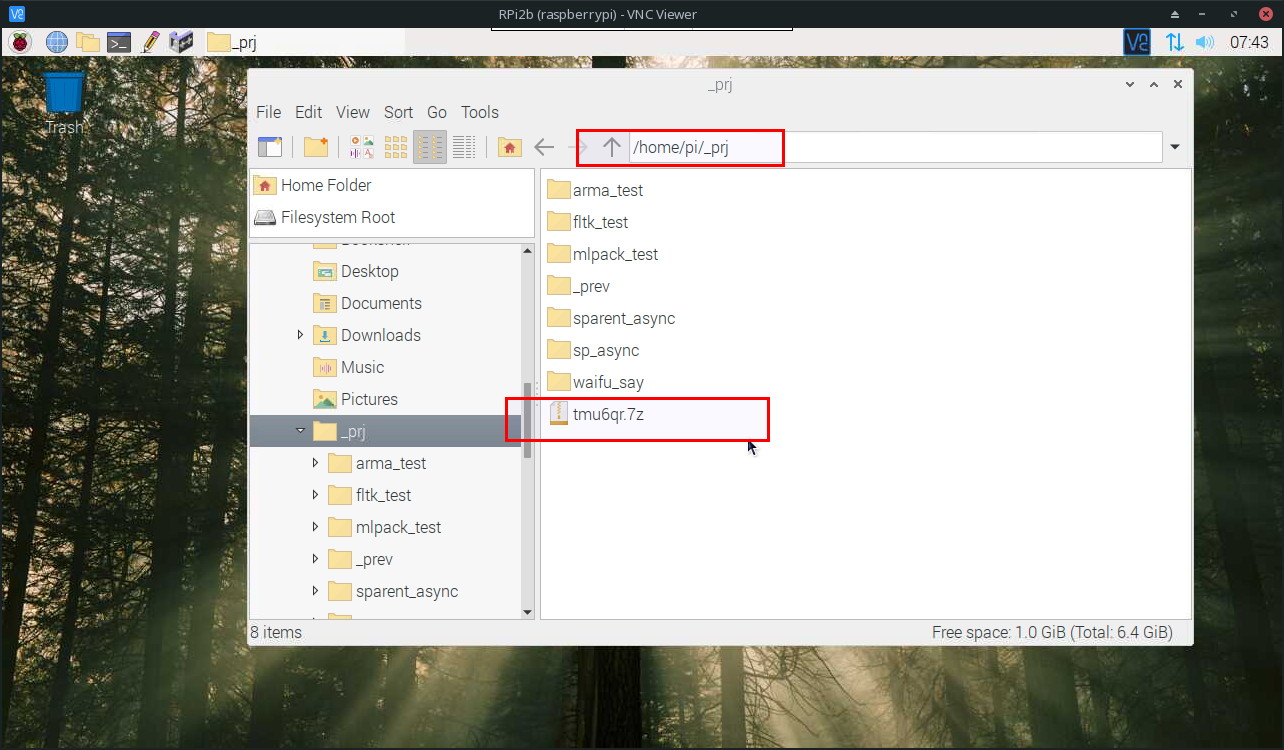The image size is (1284, 750).
Task: Select the tmu6qr.7z archive file
Action: coord(597,414)
